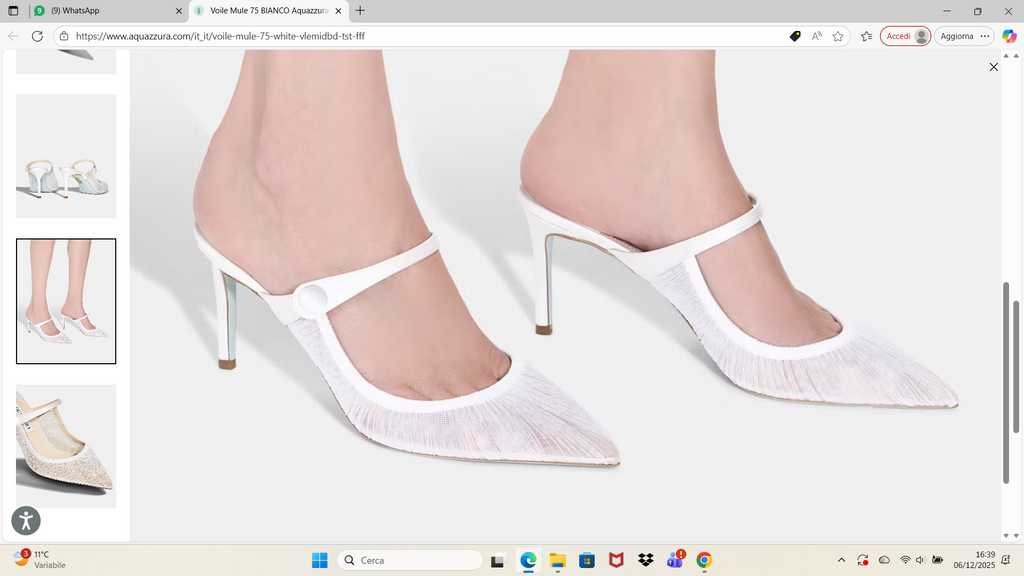This screenshot has width=1024, height=576.
Task: Select the thumbnail of model wearing white mules
Action: pyautogui.click(x=66, y=301)
